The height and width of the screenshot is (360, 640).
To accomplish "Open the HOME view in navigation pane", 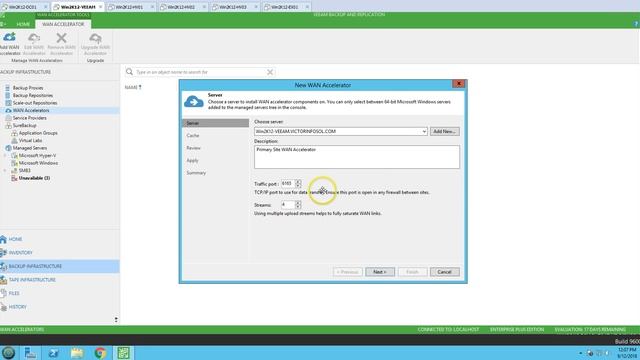I will coord(60,239).
